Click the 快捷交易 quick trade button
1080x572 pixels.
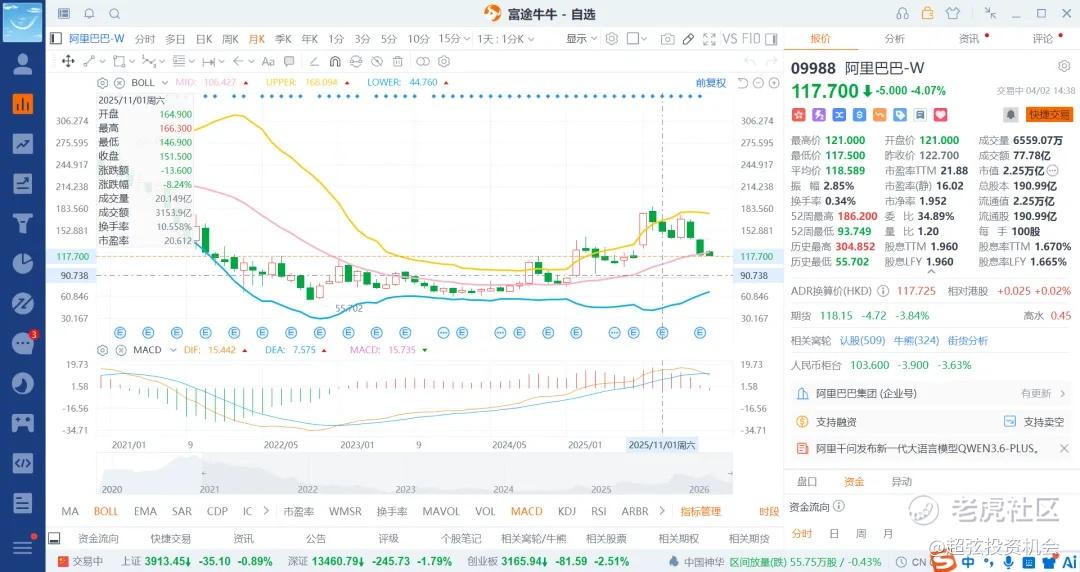pyautogui.click(x=1049, y=114)
